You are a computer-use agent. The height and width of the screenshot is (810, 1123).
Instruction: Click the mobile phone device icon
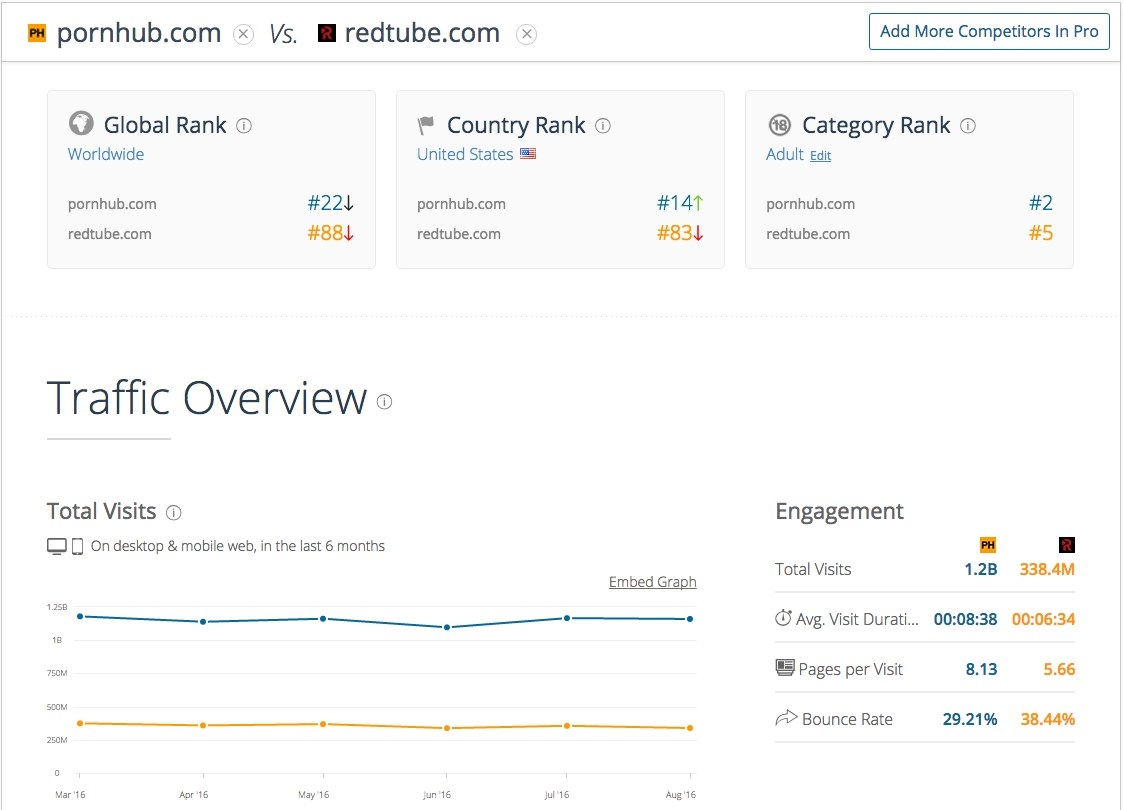pos(77,546)
